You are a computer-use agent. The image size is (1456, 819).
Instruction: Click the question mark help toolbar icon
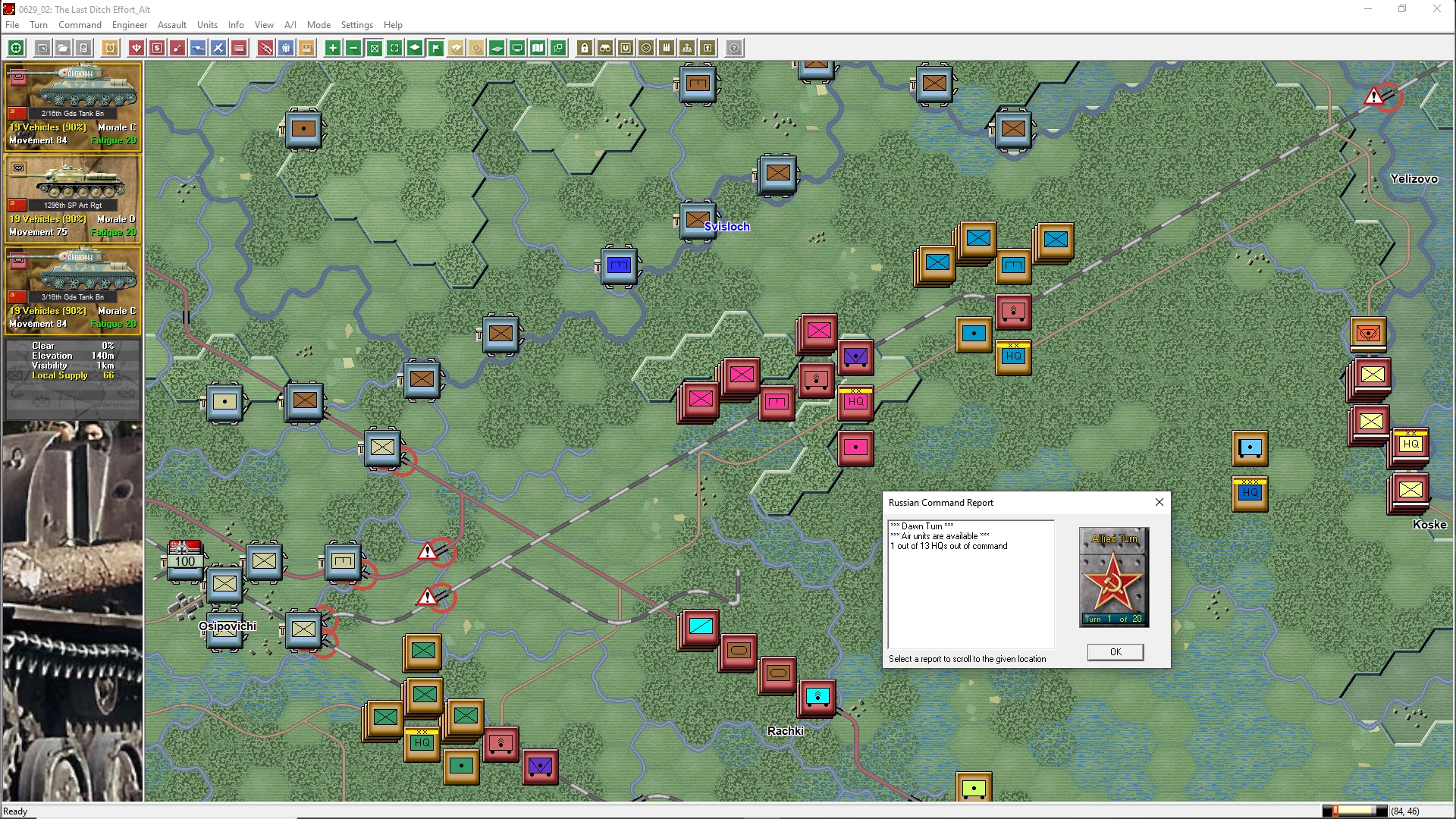(x=734, y=49)
